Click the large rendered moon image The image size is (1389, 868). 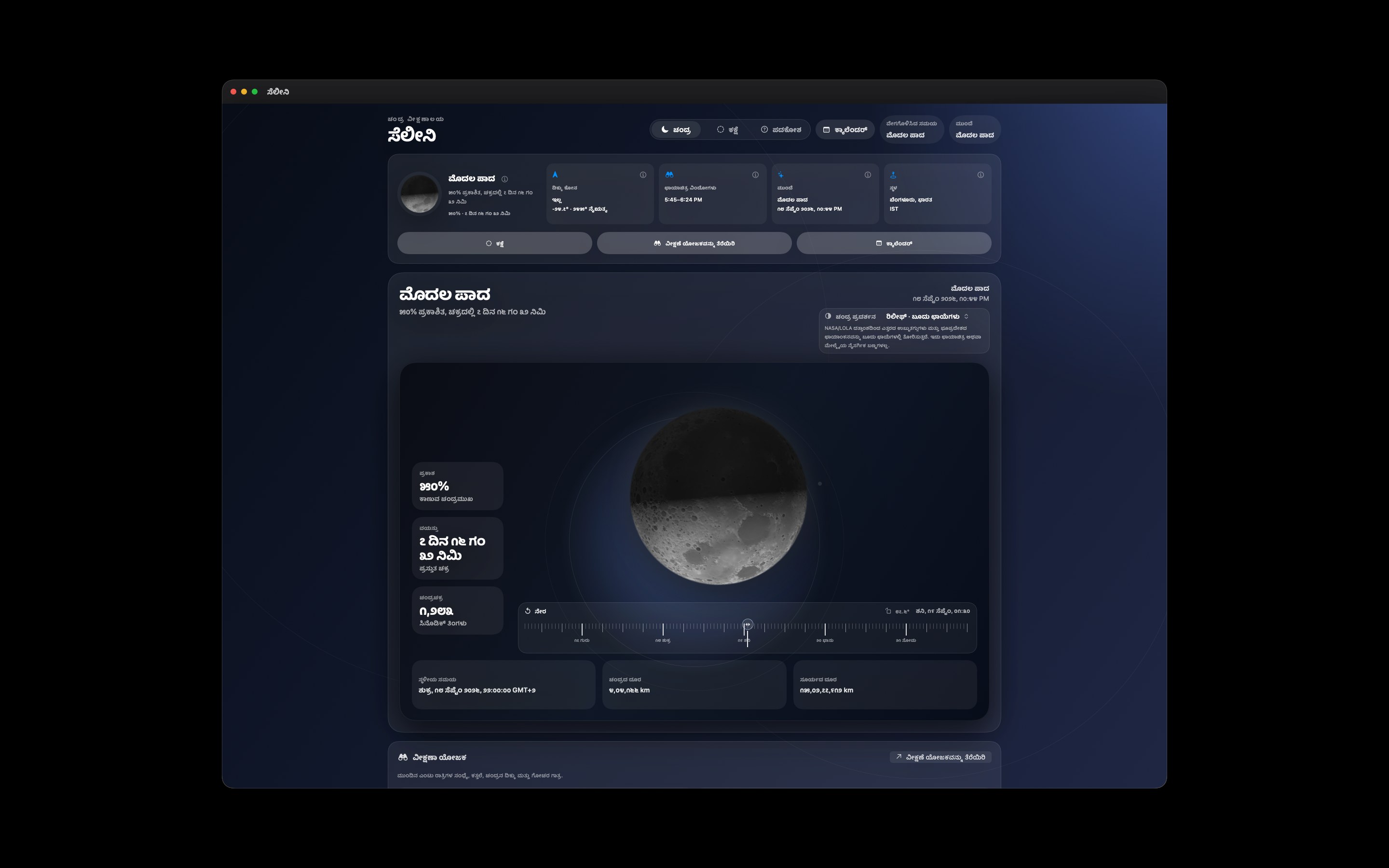pyautogui.click(x=718, y=497)
